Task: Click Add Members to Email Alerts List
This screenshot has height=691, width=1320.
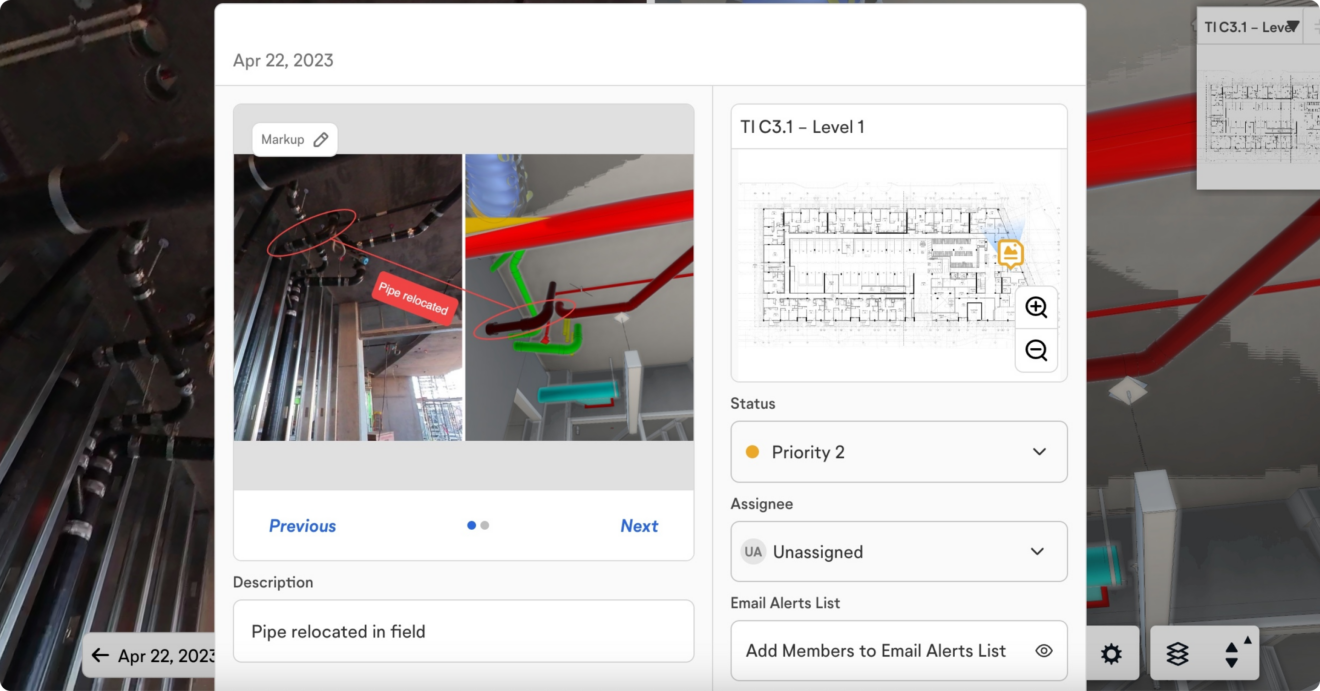Action: [x=875, y=650]
